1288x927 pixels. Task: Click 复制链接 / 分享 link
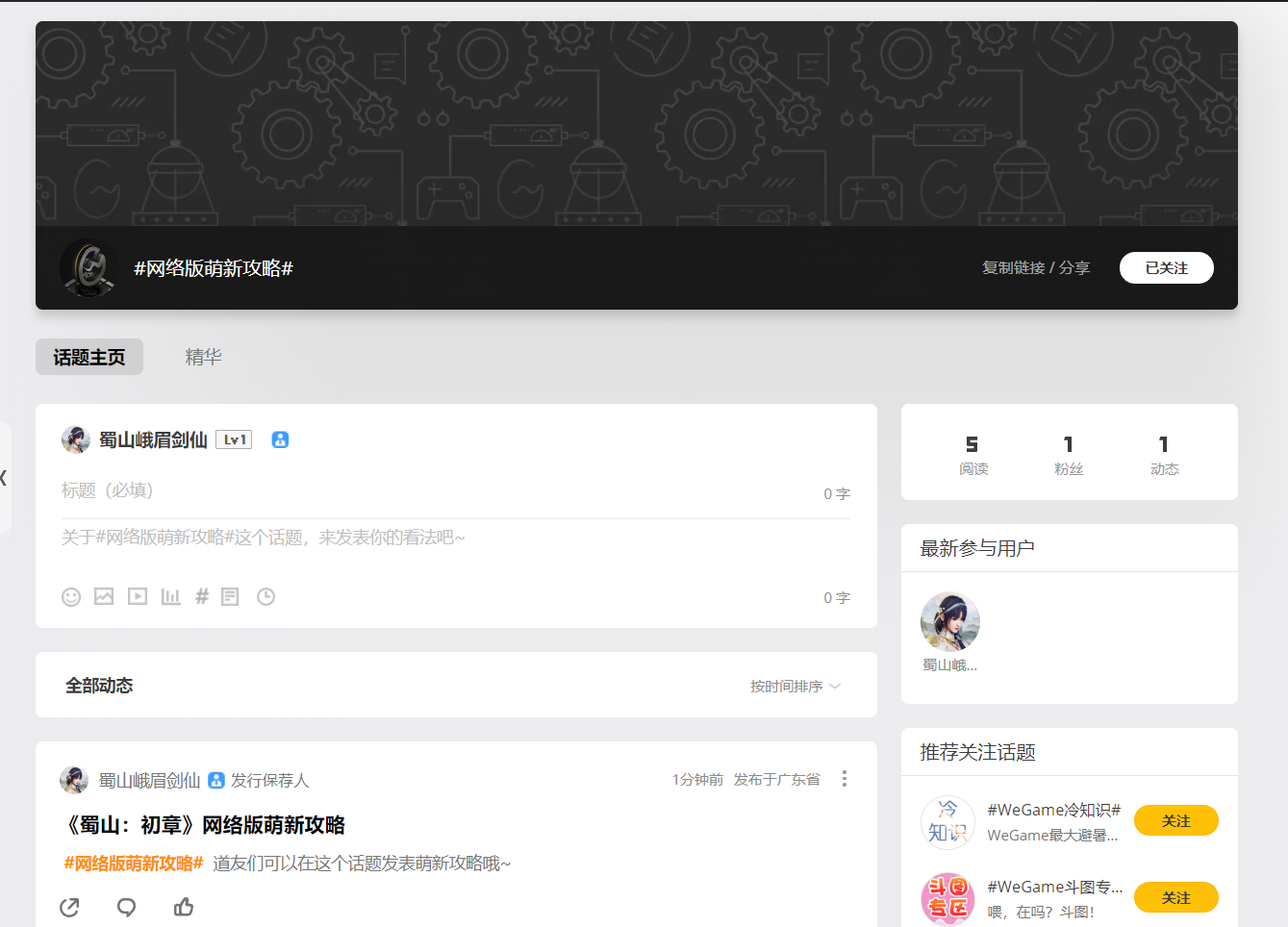(x=1035, y=268)
